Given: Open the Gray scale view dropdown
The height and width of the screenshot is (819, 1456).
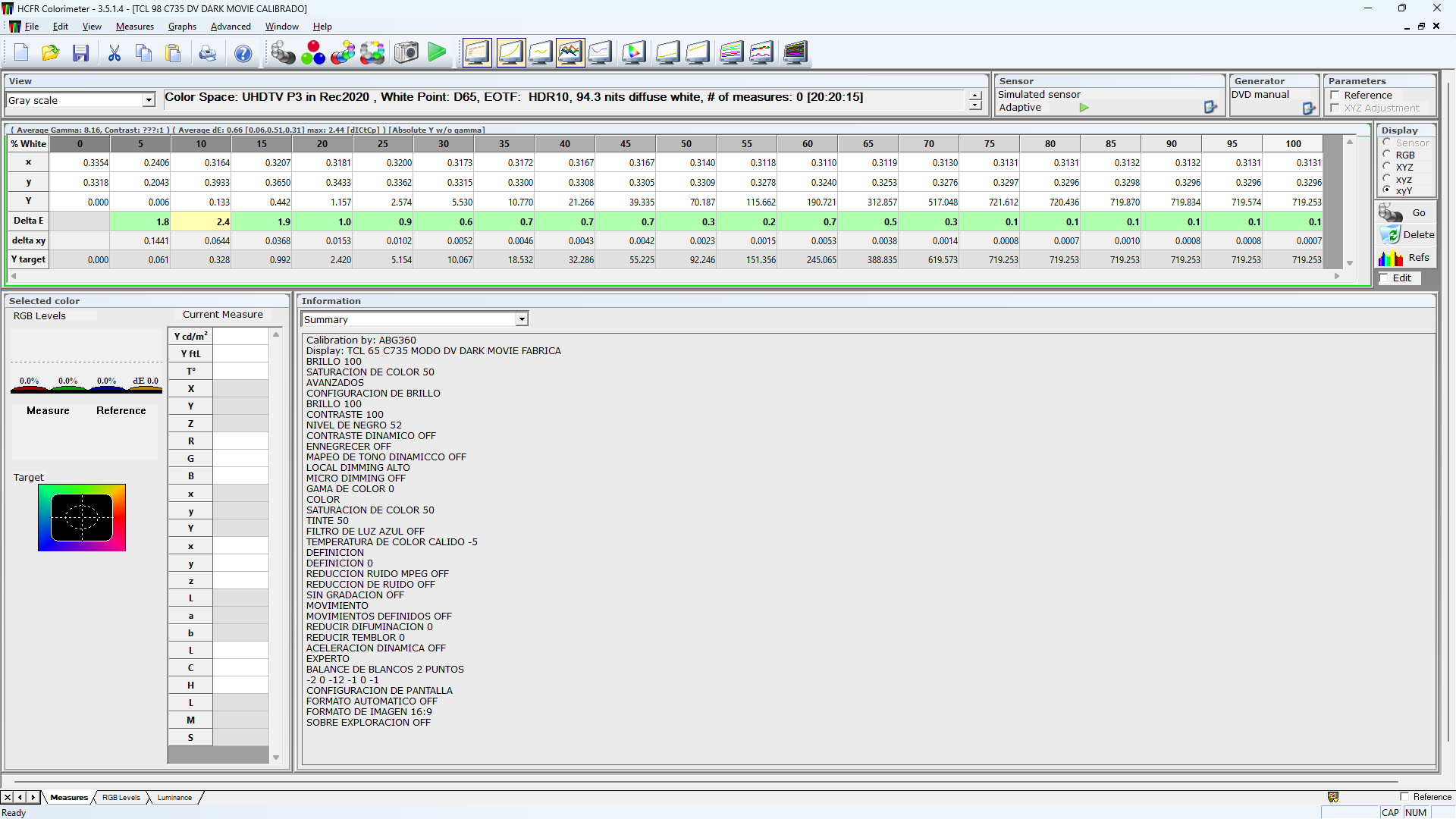Looking at the screenshot, I should tap(149, 100).
